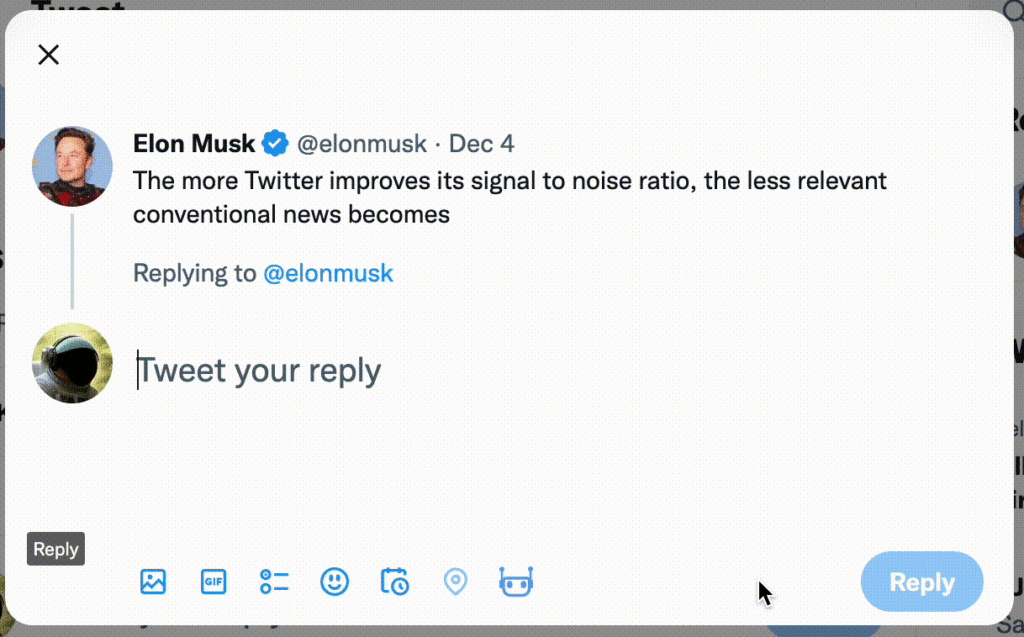Tag a location with the pin icon
This screenshot has height=637, width=1024.
pyautogui.click(x=455, y=582)
